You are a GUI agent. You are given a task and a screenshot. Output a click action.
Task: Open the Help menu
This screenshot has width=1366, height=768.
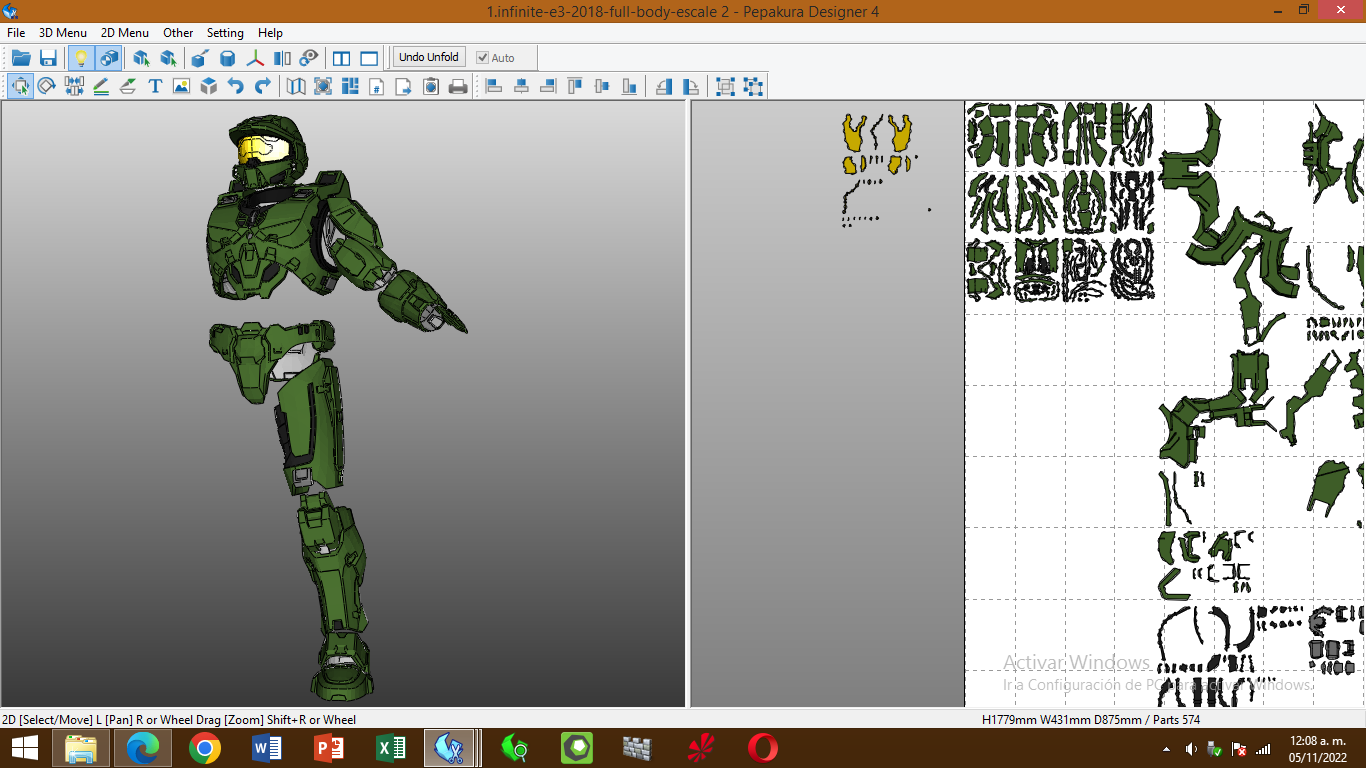270,33
